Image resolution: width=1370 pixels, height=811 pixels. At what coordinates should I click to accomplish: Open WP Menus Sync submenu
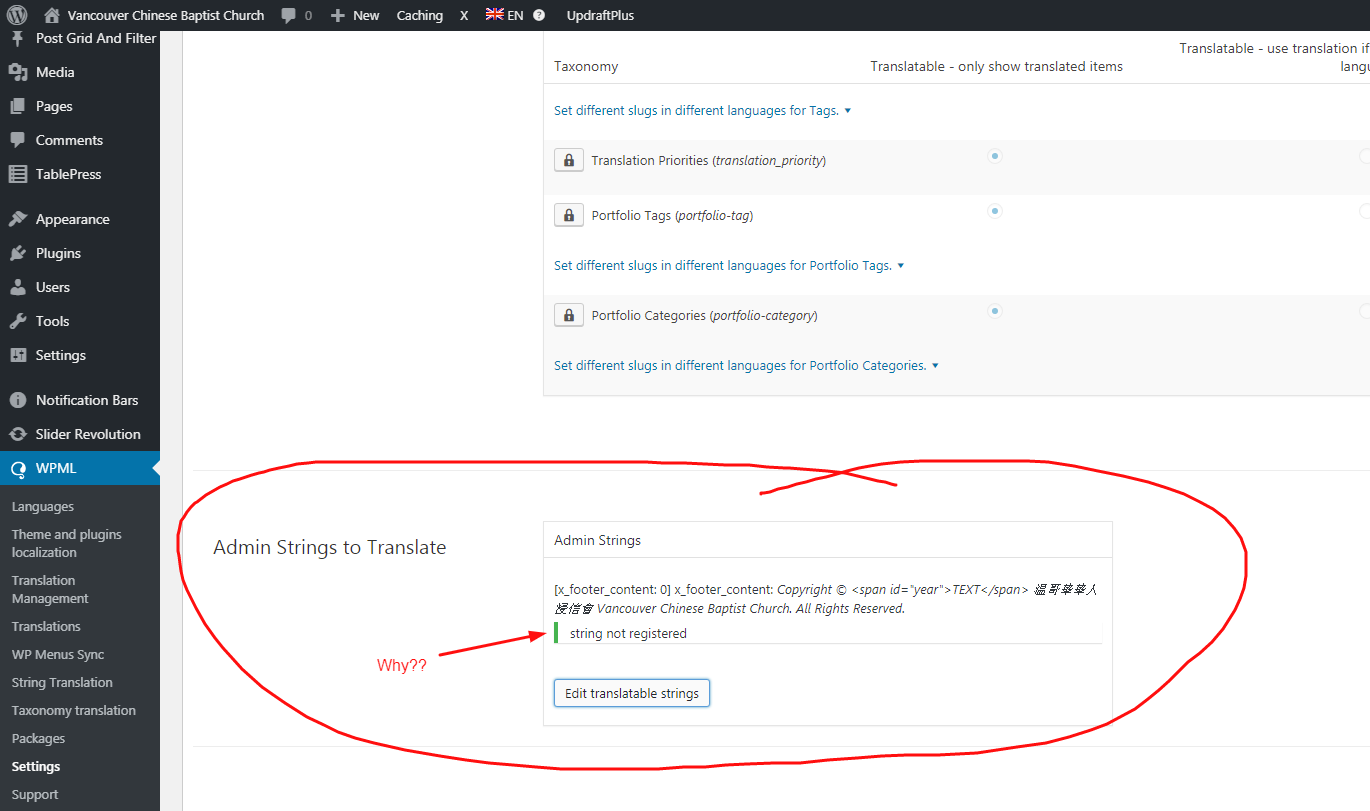tap(58, 655)
